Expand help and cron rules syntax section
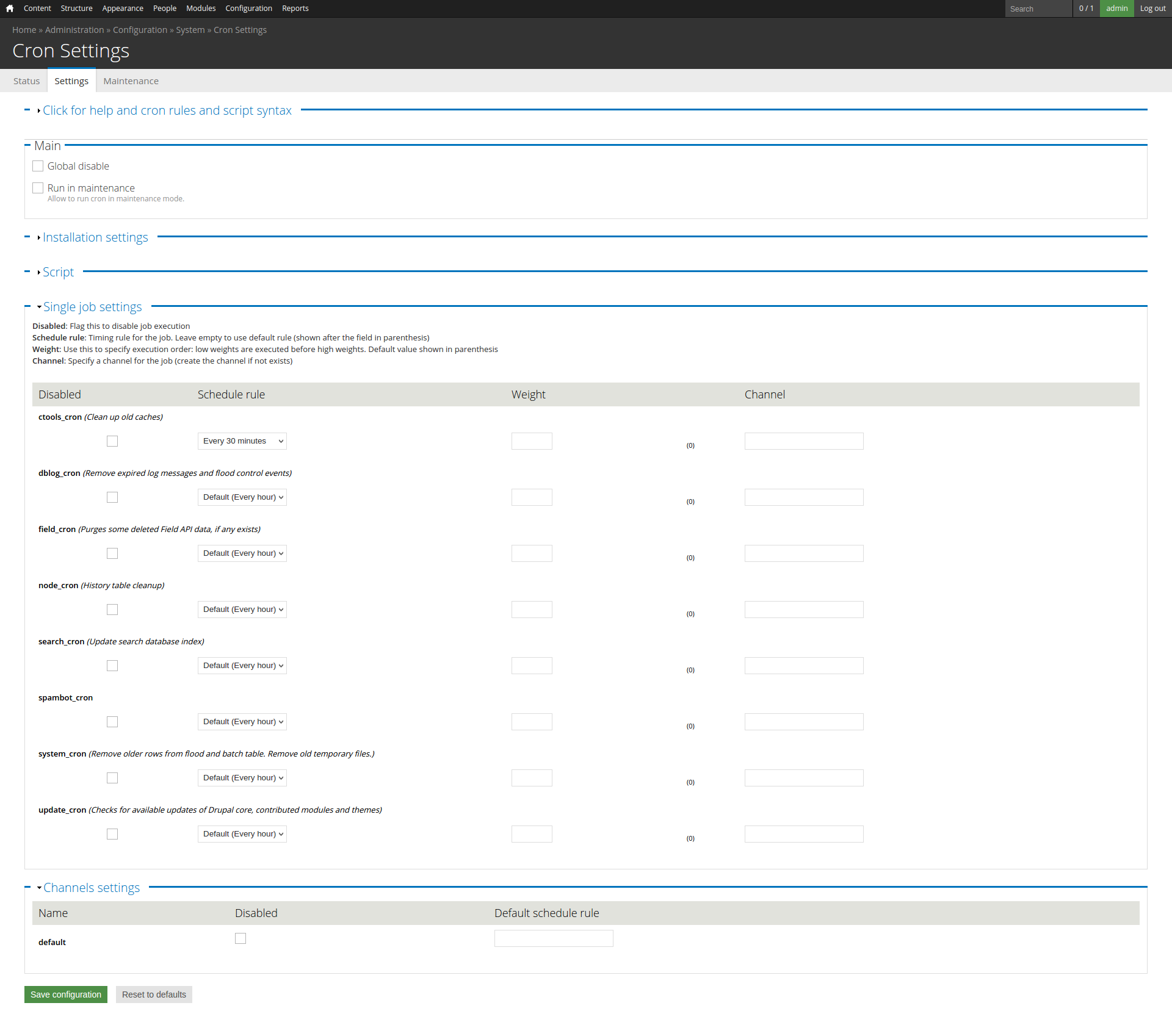 pyautogui.click(x=167, y=110)
